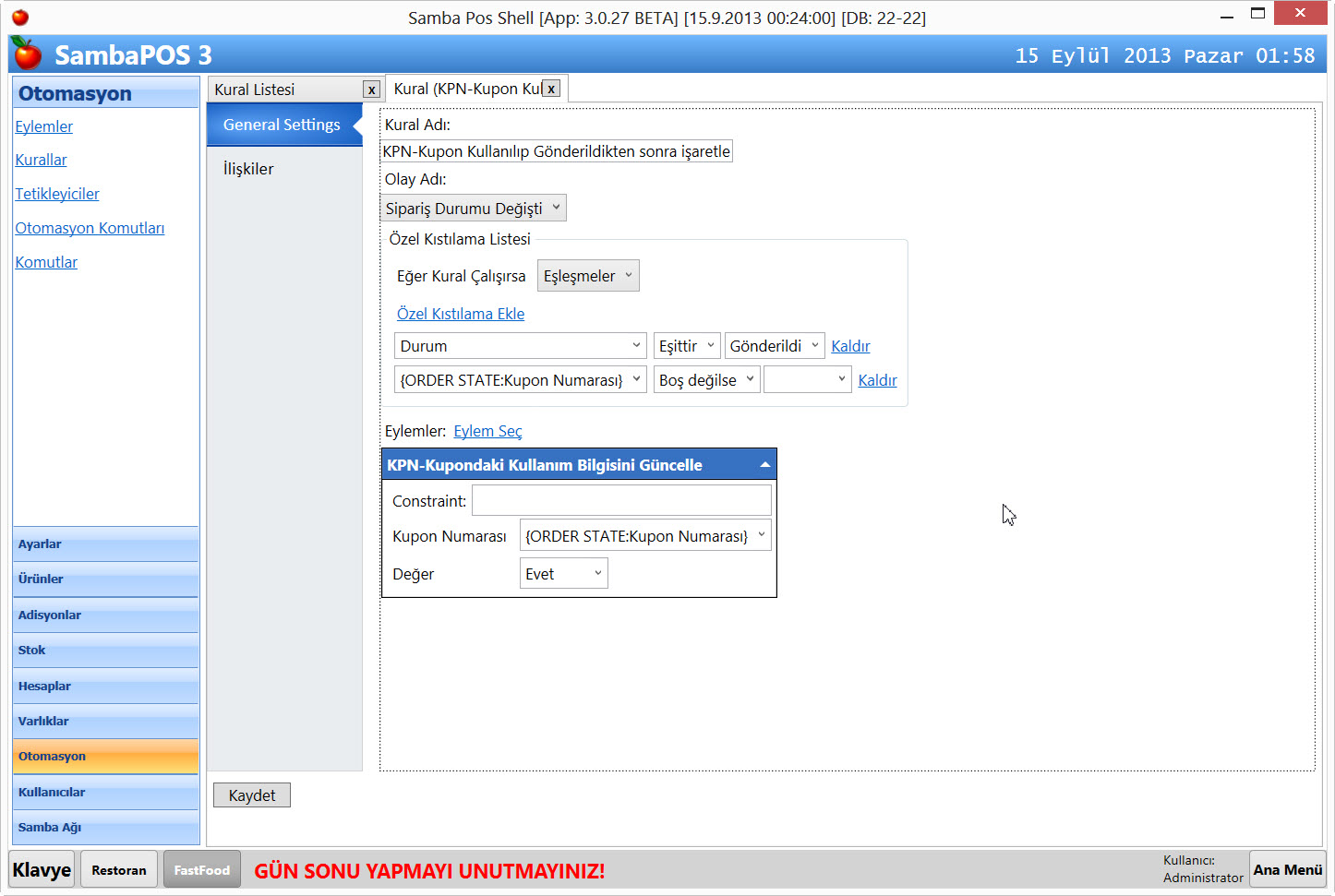The image size is (1335, 896).
Task: Remove the Durum constraint with Kaldır
Action: pos(850,346)
